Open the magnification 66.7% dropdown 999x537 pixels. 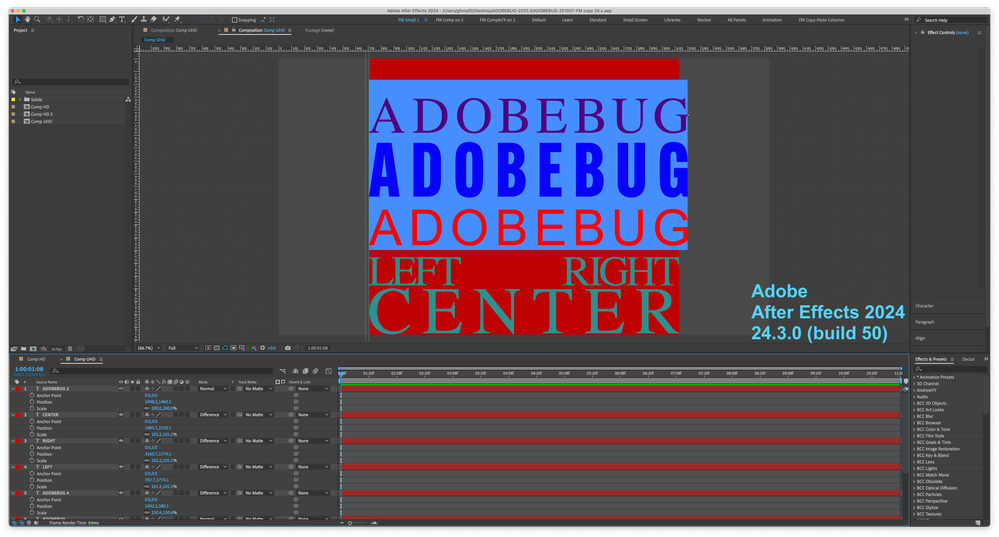tap(149, 348)
